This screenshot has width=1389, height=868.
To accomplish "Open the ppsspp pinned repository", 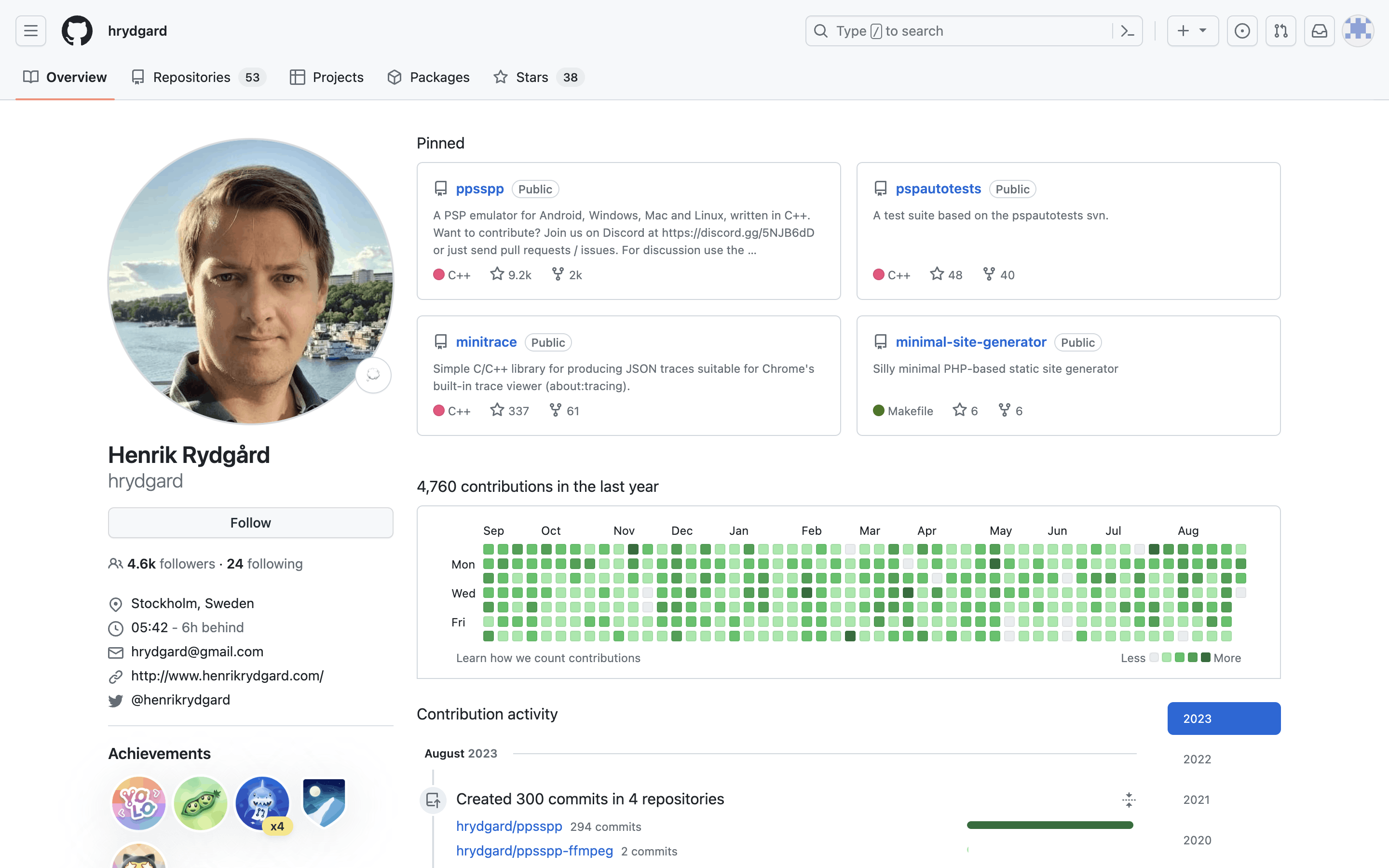I will 479,189.
